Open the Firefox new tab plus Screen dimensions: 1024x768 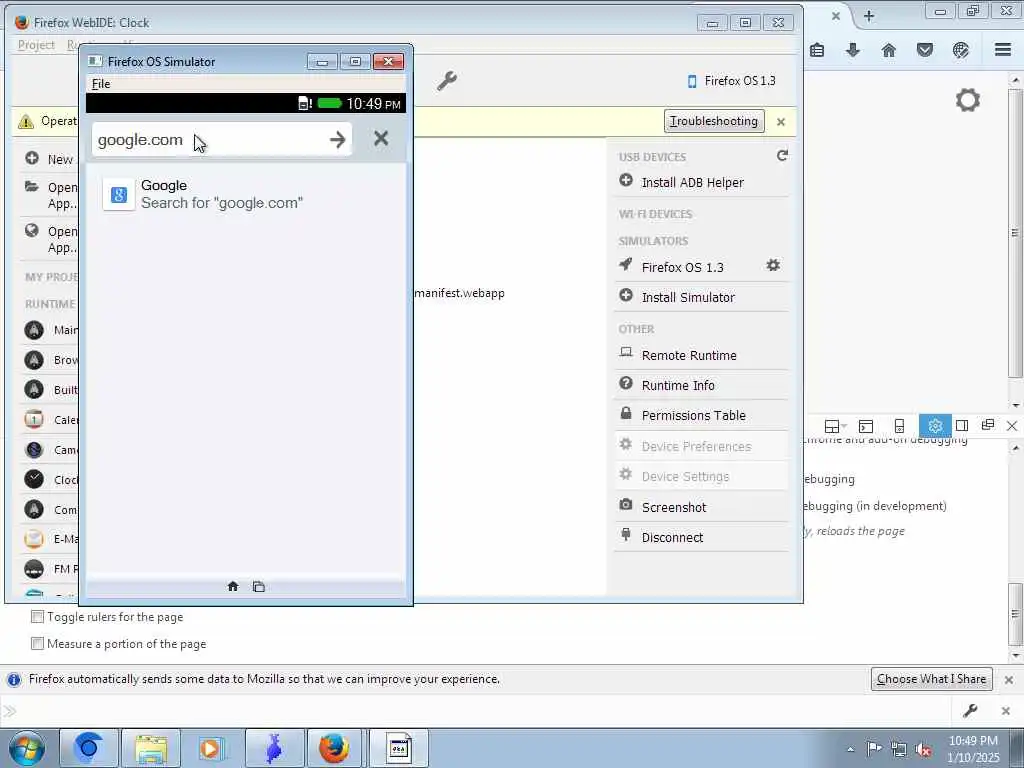click(869, 16)
